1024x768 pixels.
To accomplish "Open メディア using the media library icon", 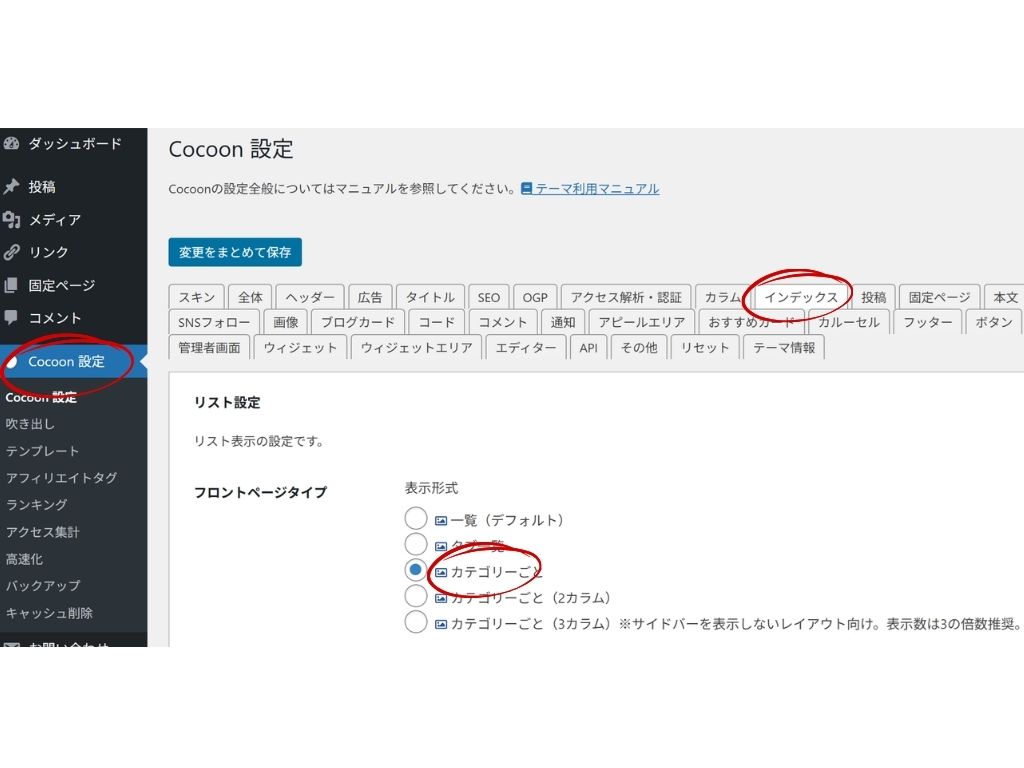I will (x=12, y=220).
